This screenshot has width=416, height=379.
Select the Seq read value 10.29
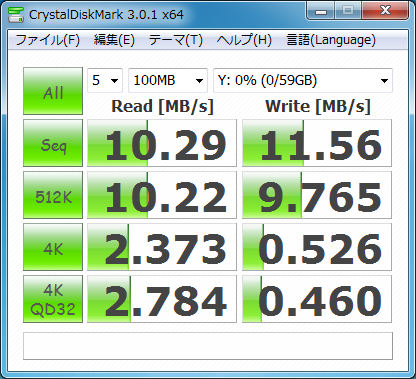pos(162,143)
